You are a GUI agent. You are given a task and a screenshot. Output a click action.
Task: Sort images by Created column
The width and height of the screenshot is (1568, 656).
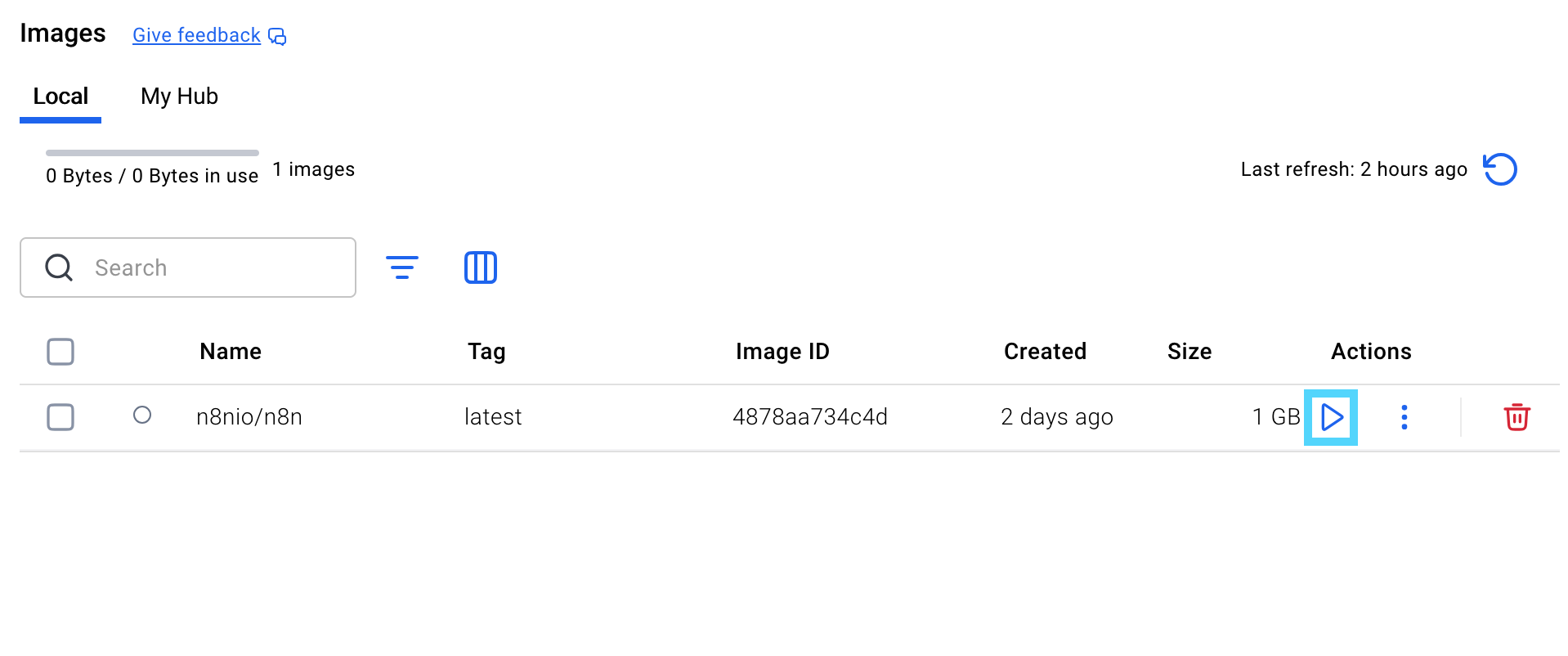pos(1045,352)
